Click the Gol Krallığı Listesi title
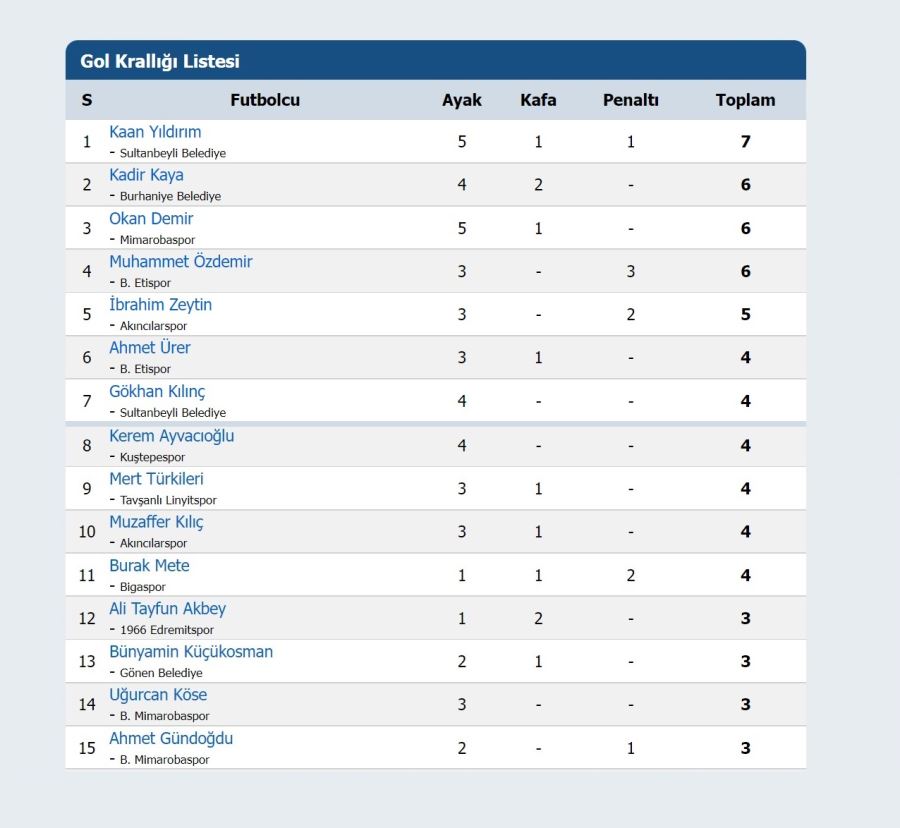The height and width of the screenshot is (828, 900). tap(160, 61)
